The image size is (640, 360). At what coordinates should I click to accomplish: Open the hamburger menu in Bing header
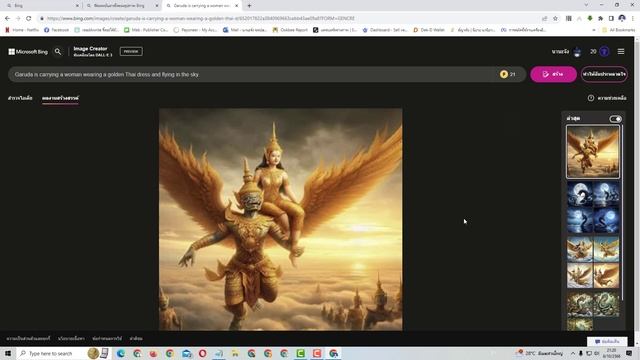click(621, 51)
